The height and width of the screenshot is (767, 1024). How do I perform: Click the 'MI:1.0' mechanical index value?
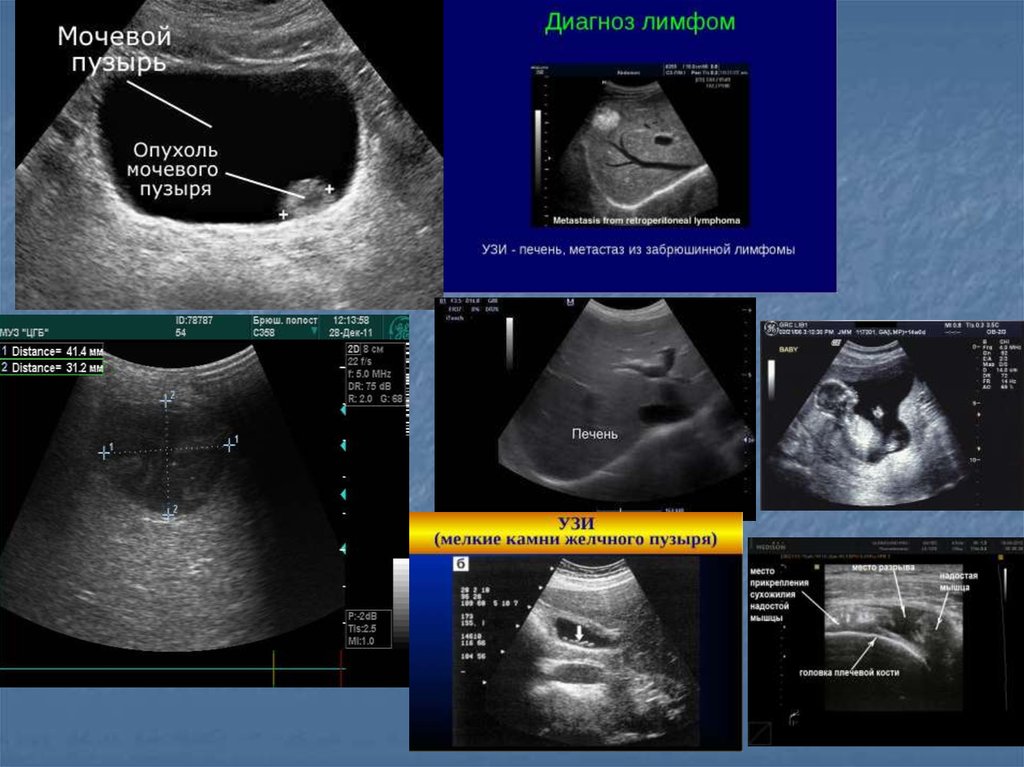click(x=361, y=641)
